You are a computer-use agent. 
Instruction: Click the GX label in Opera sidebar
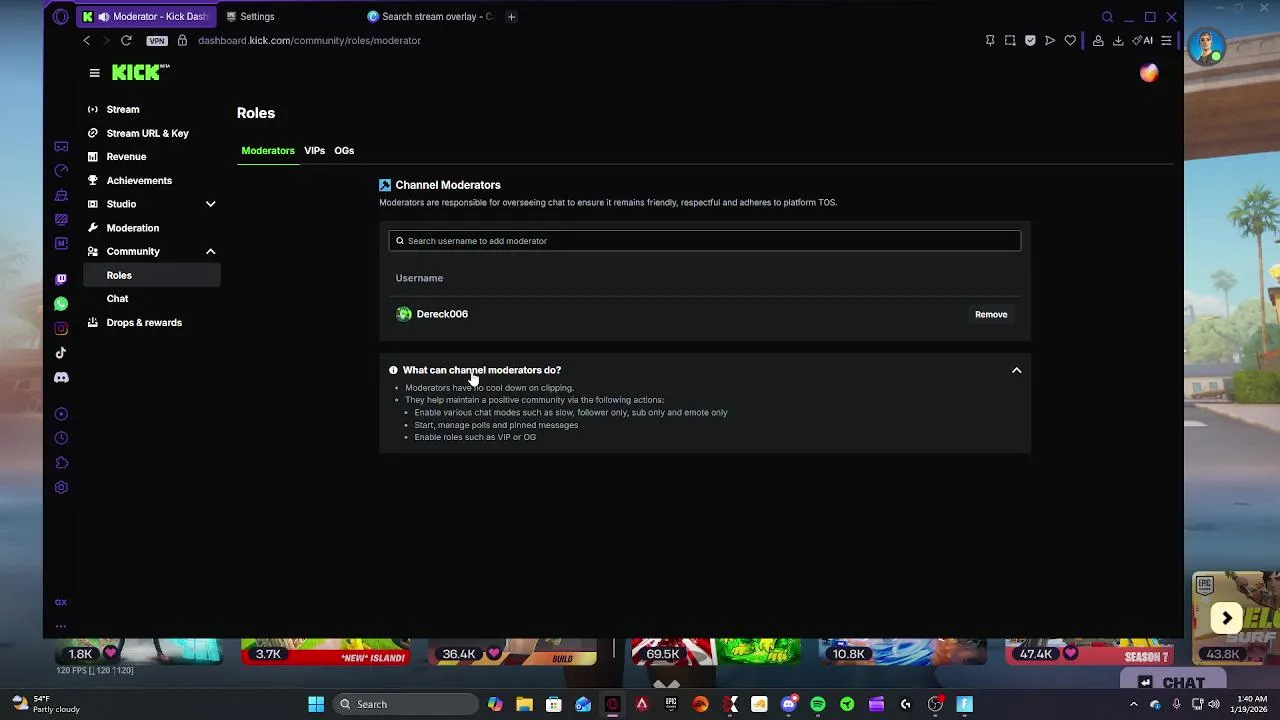(x=61, y=602)
